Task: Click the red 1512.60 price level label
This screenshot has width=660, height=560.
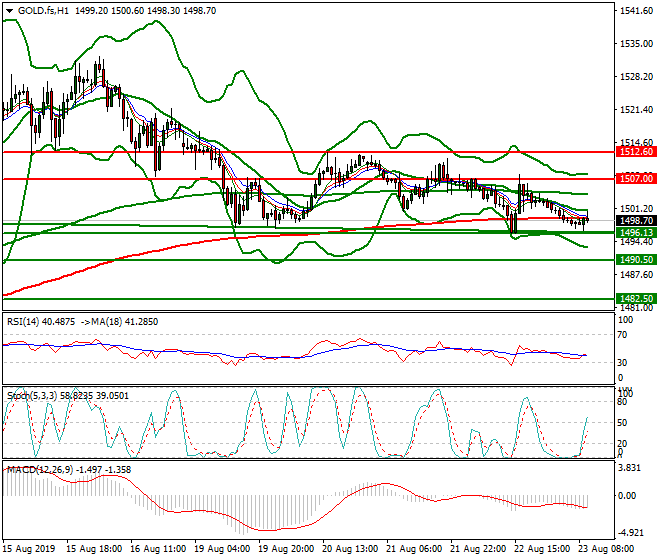Action: click(x=636, y=152)
